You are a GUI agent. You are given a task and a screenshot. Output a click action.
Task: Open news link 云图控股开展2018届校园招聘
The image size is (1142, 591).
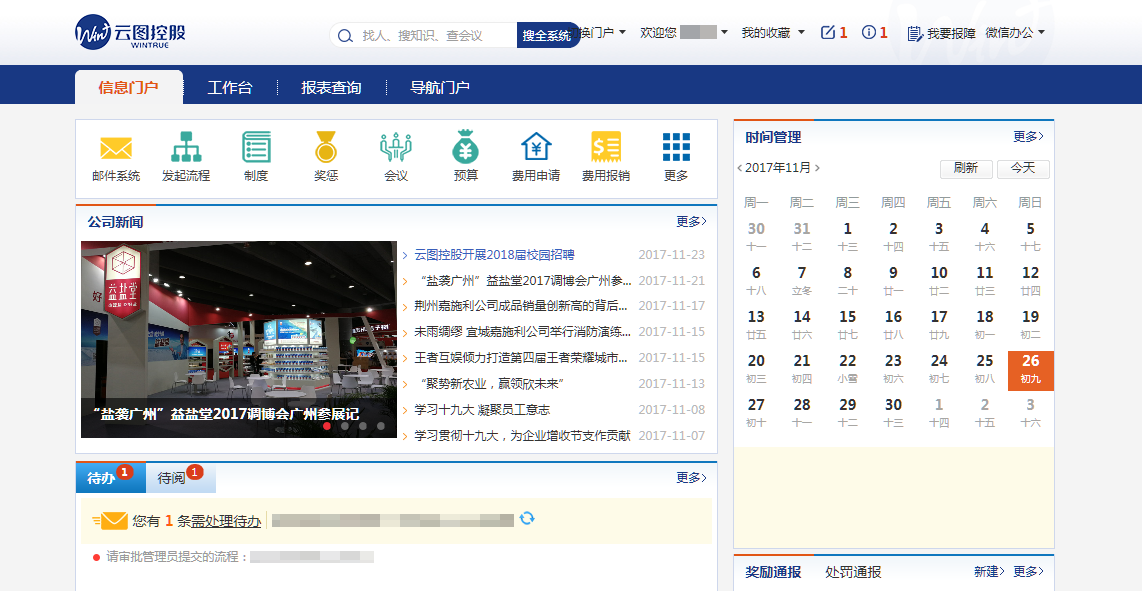[494, 255]
